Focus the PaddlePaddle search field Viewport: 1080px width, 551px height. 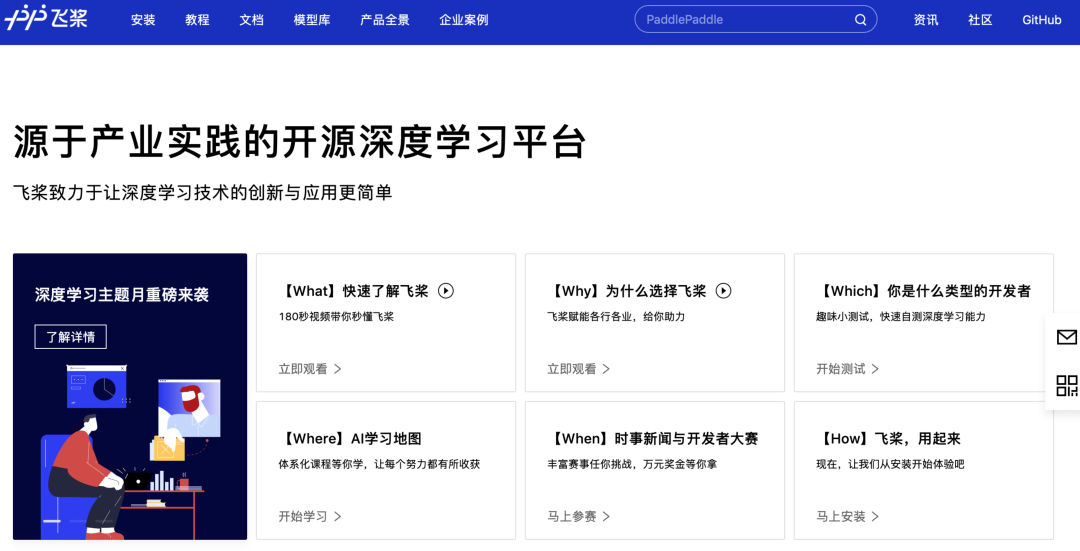[756, 19]
